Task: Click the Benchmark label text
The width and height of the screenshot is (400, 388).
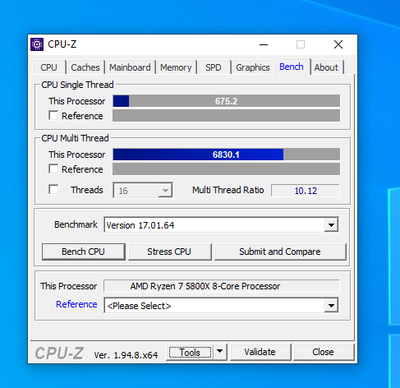Action: pos(76,224)
